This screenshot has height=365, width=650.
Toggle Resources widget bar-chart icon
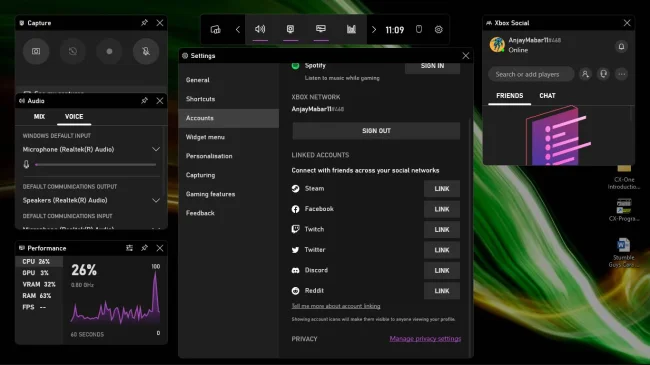[351, 29]
